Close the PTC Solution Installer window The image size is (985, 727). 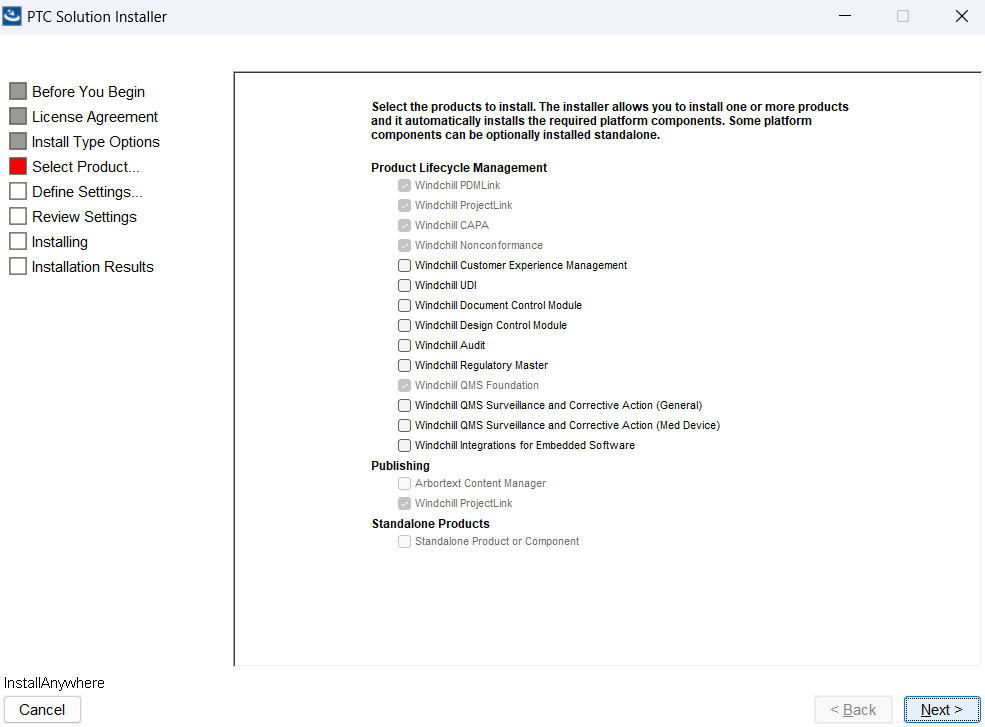[x=961, y=16]
